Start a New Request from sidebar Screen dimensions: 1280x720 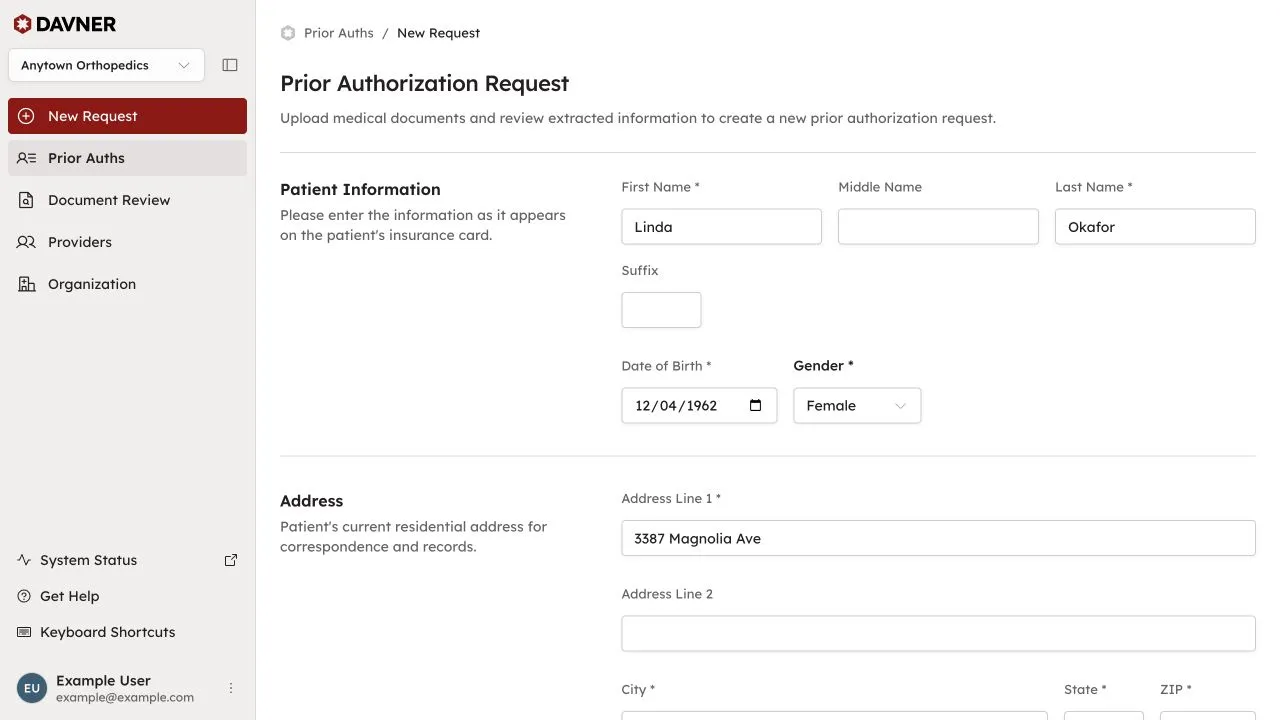tap(127, 116)
